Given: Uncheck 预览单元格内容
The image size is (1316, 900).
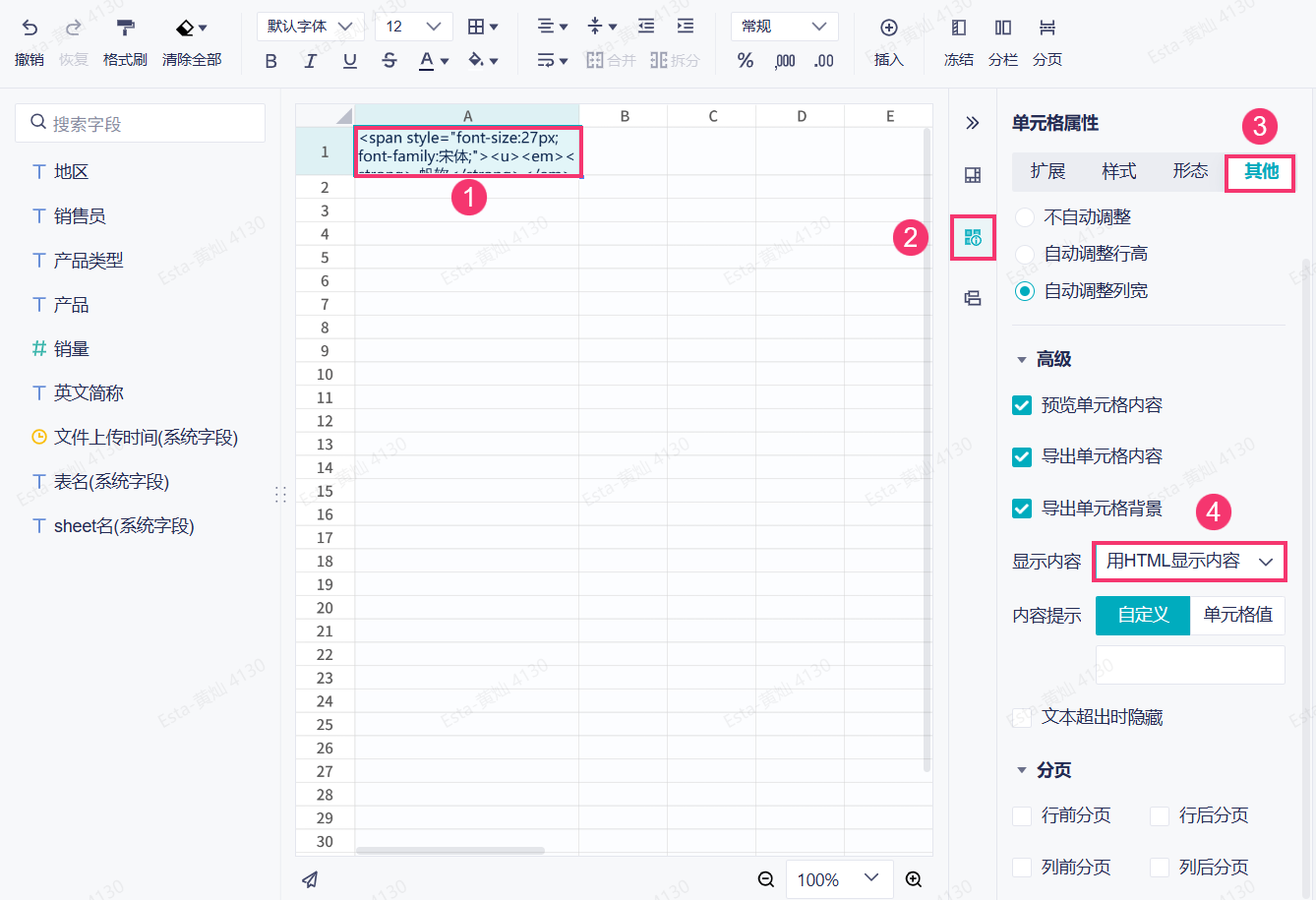Looking at the screenshot, I should click(1022, 405).
